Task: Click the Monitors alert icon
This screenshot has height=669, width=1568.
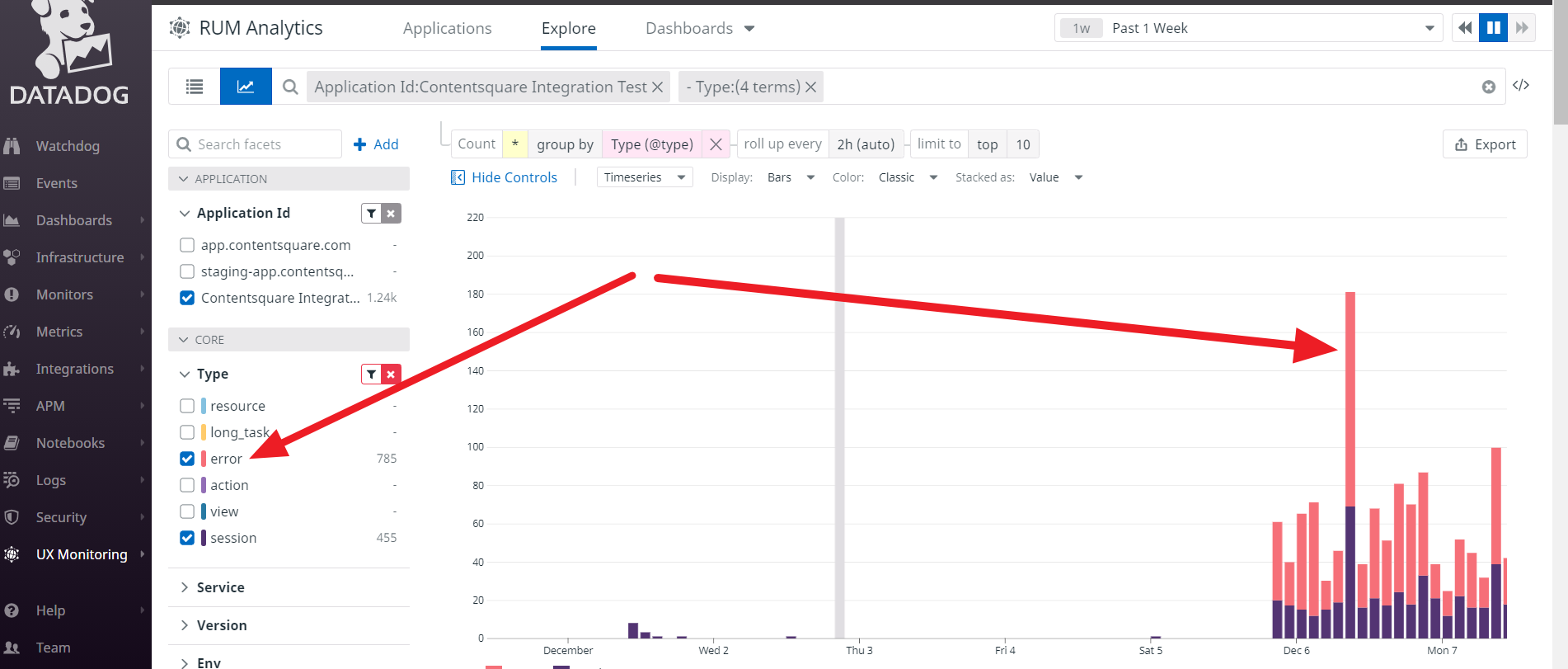Action: (12, 294)
